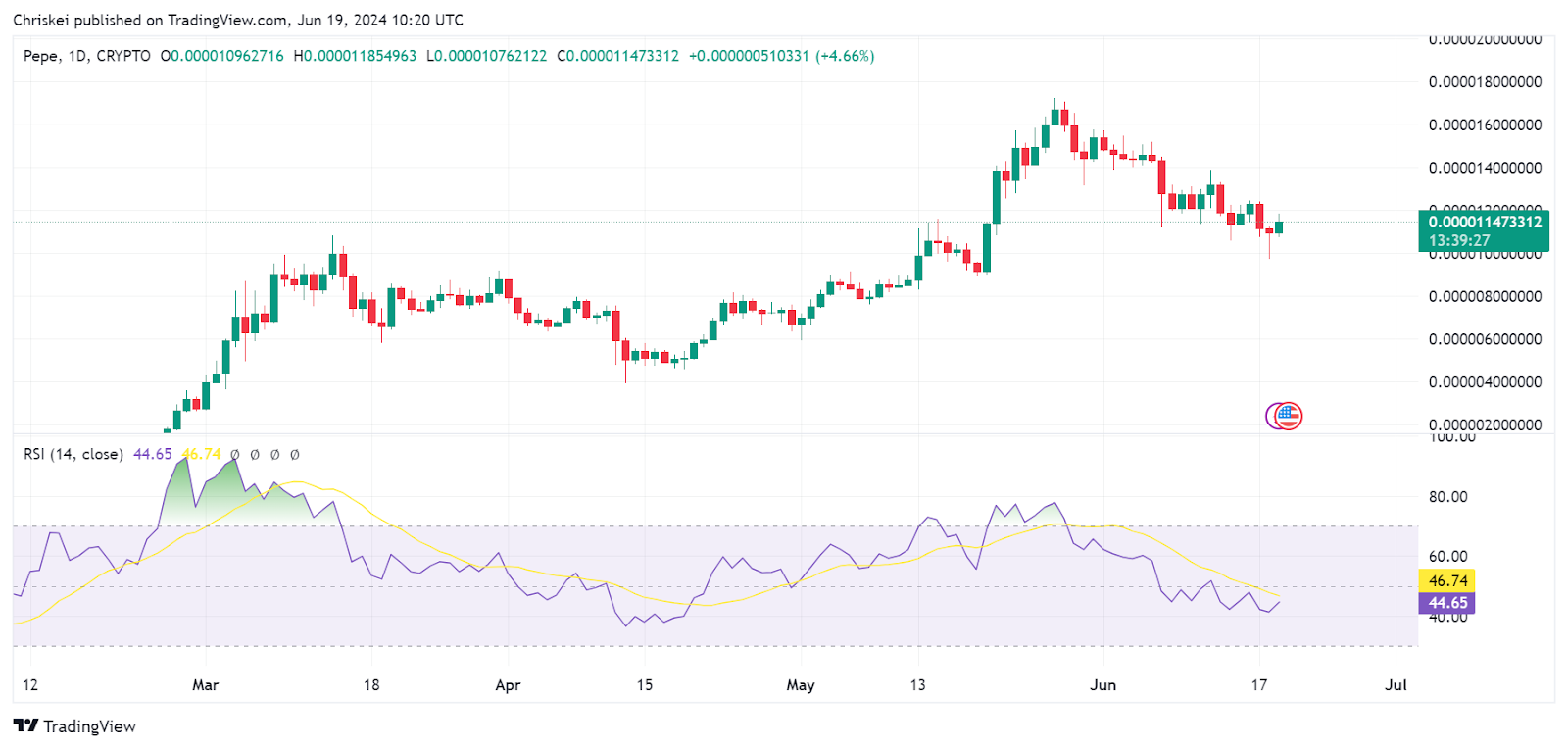Click the RSI (14, close) indicator label
Image resolution: width=1568 pixels, height=749 pixels.
(73, 454)
